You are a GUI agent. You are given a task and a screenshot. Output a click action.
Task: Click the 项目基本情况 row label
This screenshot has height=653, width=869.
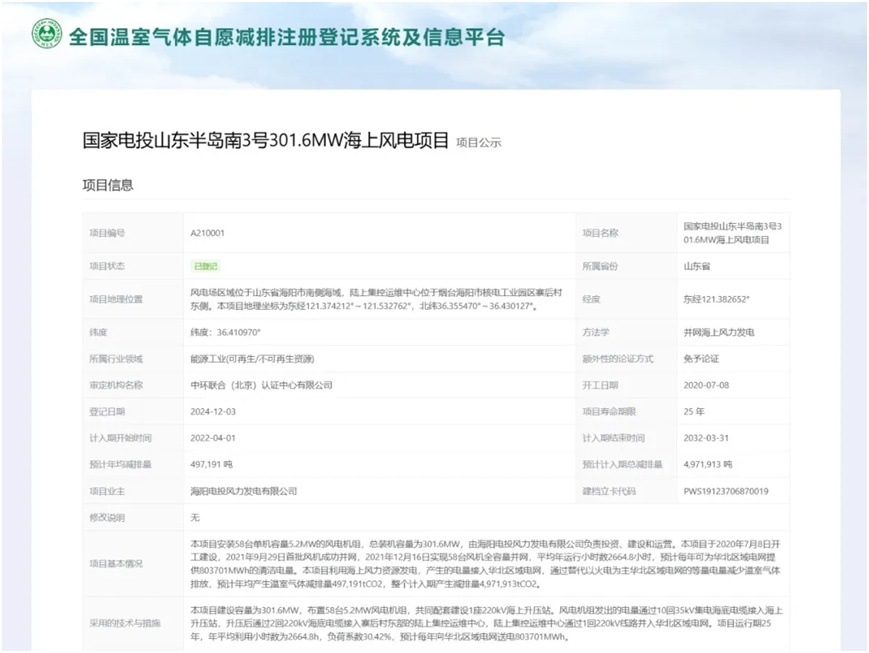[116, 562]
